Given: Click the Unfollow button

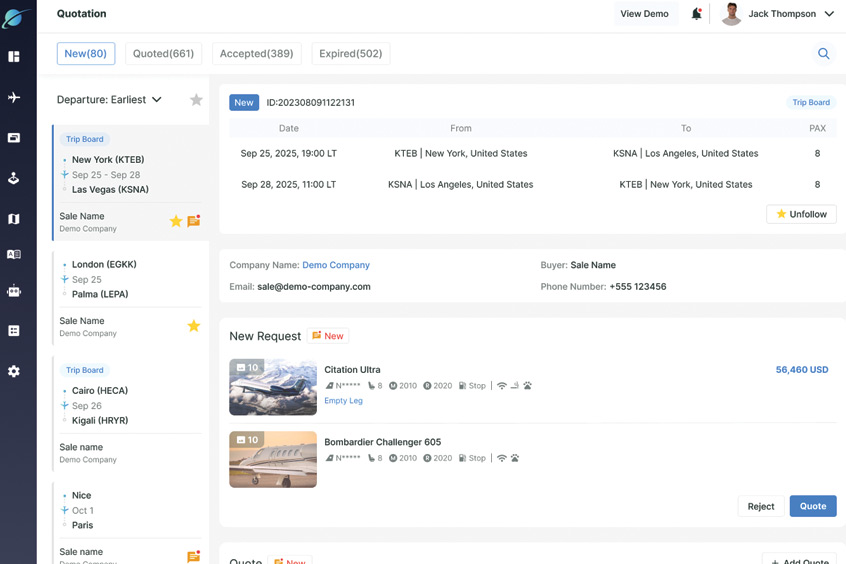Looking at the screenshot, I should (x=801, y=214).
